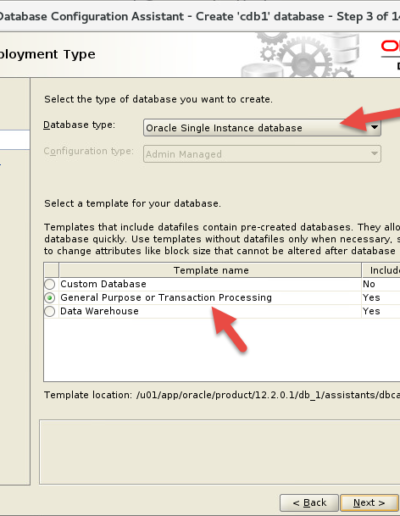Click the 'No' cell for Custom Database

pos(369,284)
